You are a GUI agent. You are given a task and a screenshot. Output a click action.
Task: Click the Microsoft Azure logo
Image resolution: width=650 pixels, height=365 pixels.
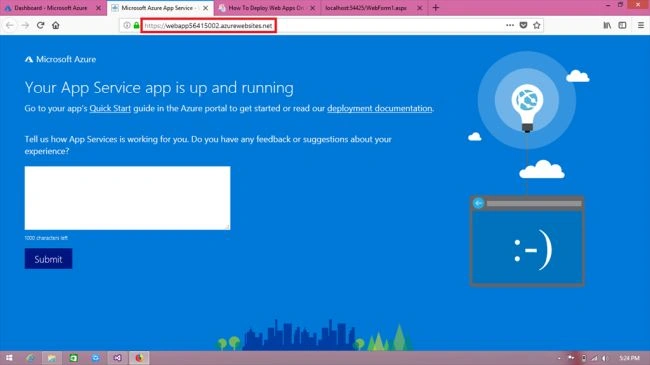[60, 59]
